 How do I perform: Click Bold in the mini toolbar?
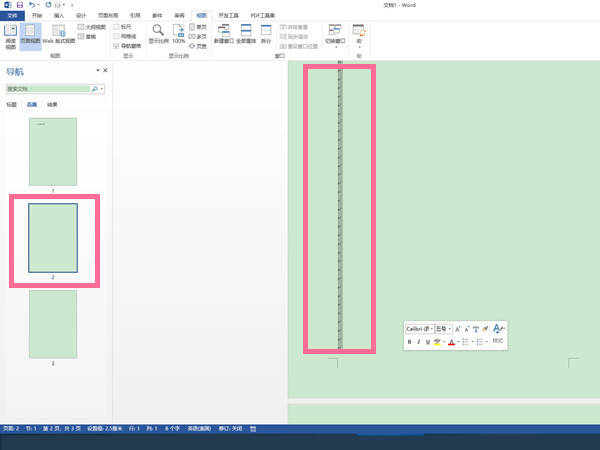coord(409,342)
